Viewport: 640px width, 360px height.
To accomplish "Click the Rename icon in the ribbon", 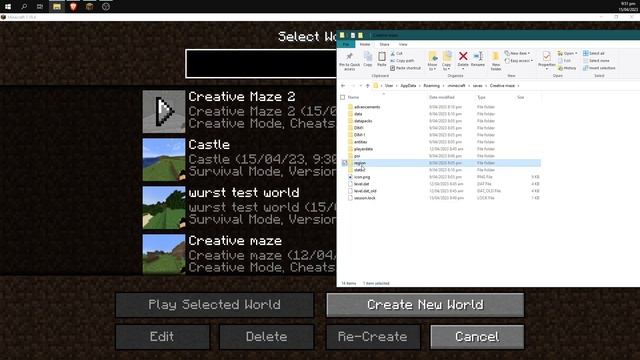I will pyautogui.click(x=478, y=59).
